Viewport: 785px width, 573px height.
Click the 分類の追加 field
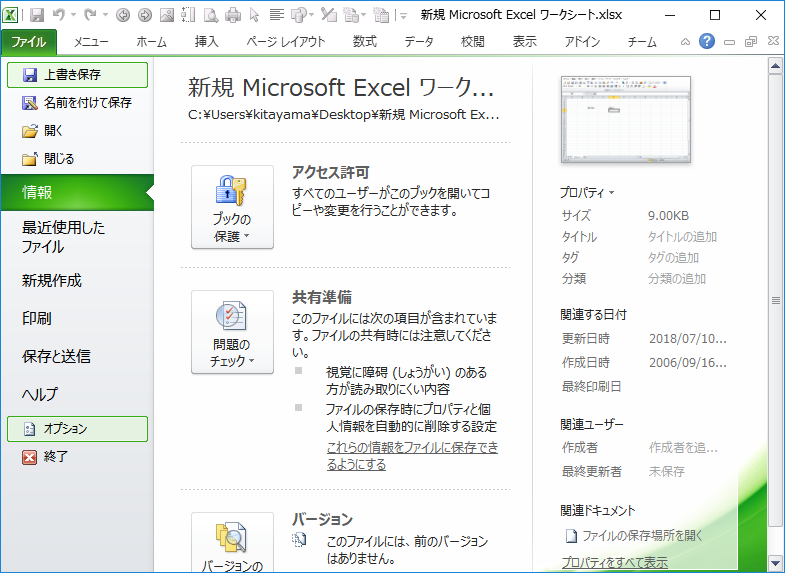pos(676,279)
